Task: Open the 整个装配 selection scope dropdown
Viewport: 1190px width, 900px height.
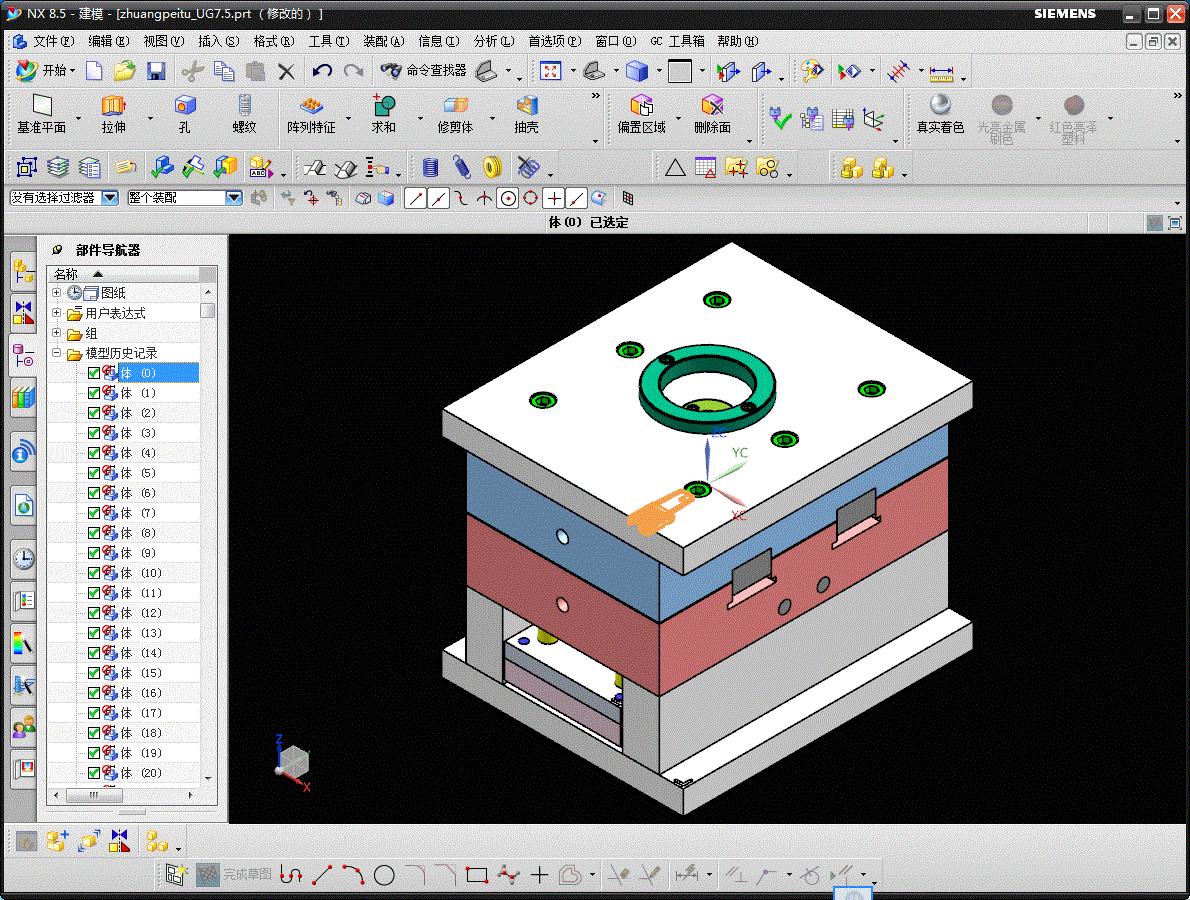Action: click(x=234, y=198)
